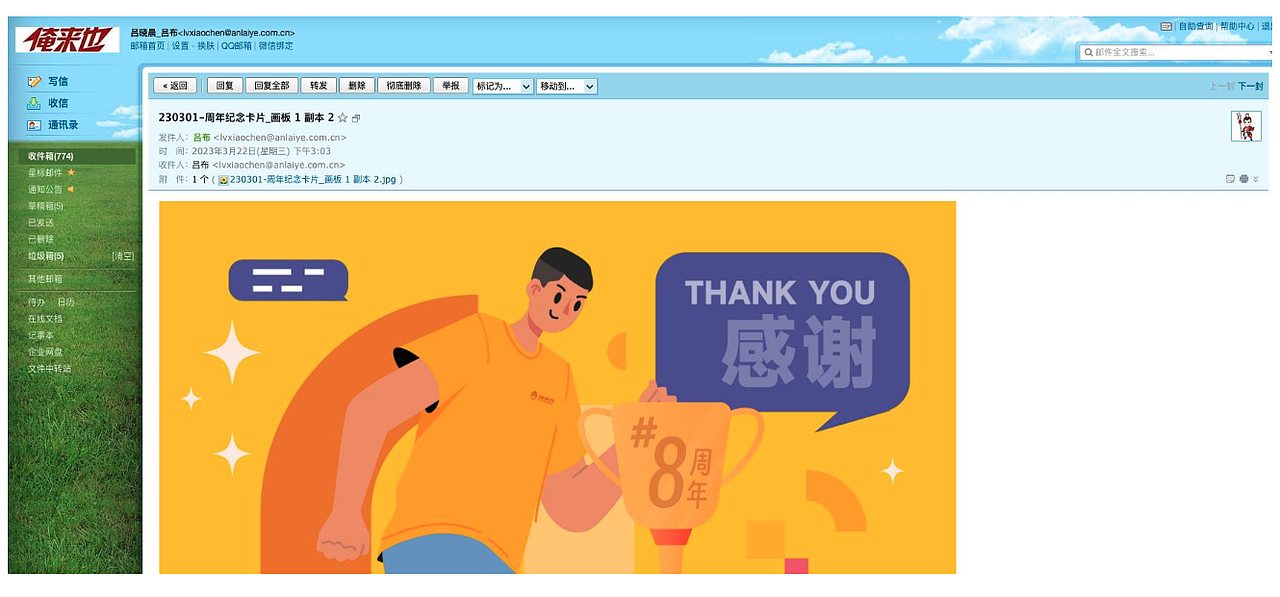Open the 移动到 dropdown

point(567,86)
